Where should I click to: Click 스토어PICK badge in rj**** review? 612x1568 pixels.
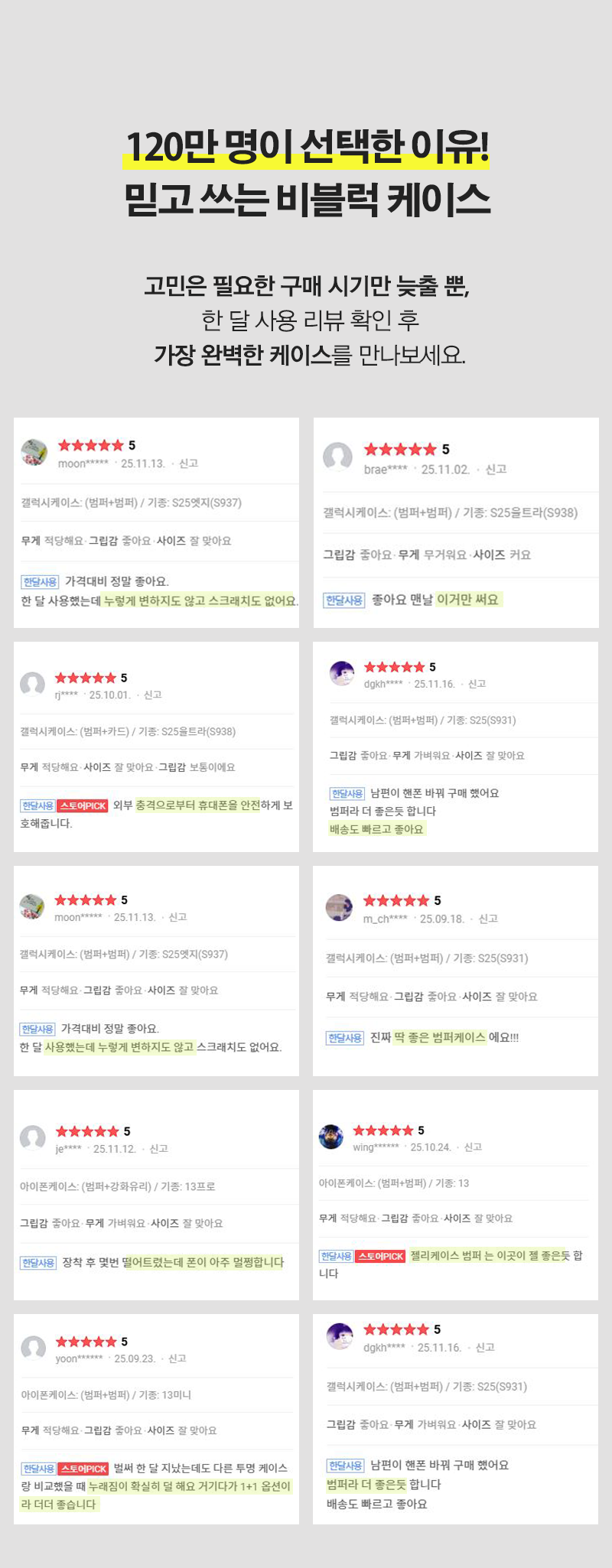coord(83,805)
